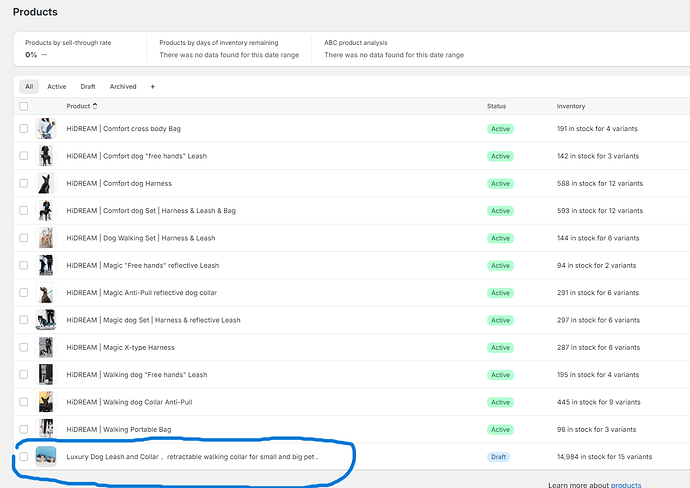Switch to the Draft tab

click(88, 87)
